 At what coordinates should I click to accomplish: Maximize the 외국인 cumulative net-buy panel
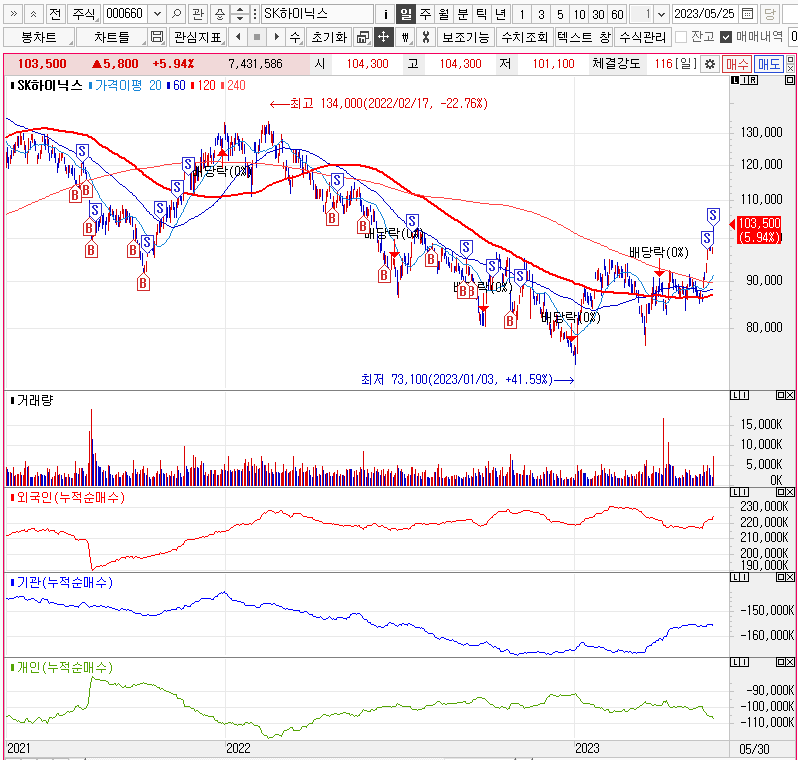tap(781, 492)
